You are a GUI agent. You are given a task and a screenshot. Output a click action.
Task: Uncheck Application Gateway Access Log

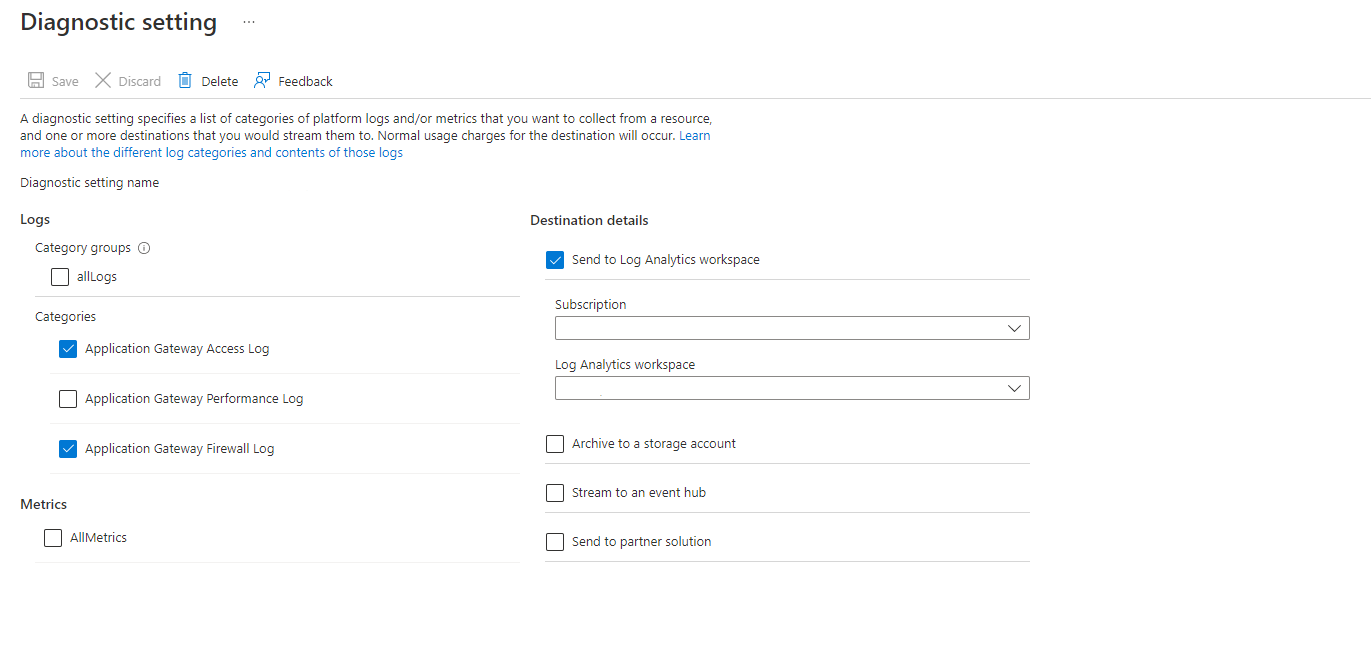click(68, 349)
